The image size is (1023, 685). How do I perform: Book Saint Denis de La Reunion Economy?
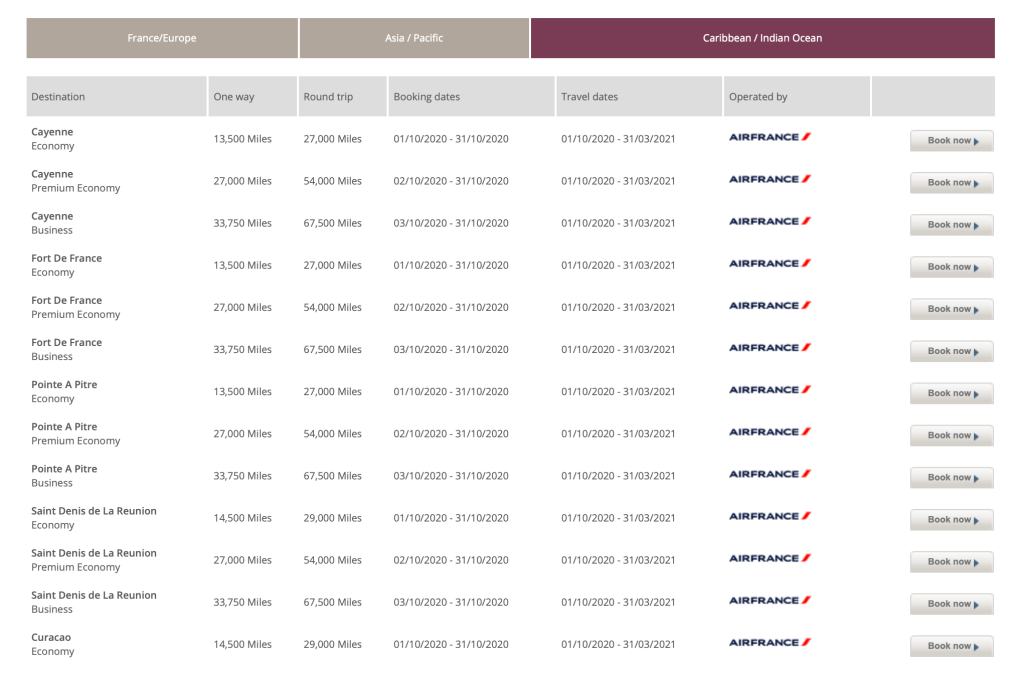coord(951,520)
